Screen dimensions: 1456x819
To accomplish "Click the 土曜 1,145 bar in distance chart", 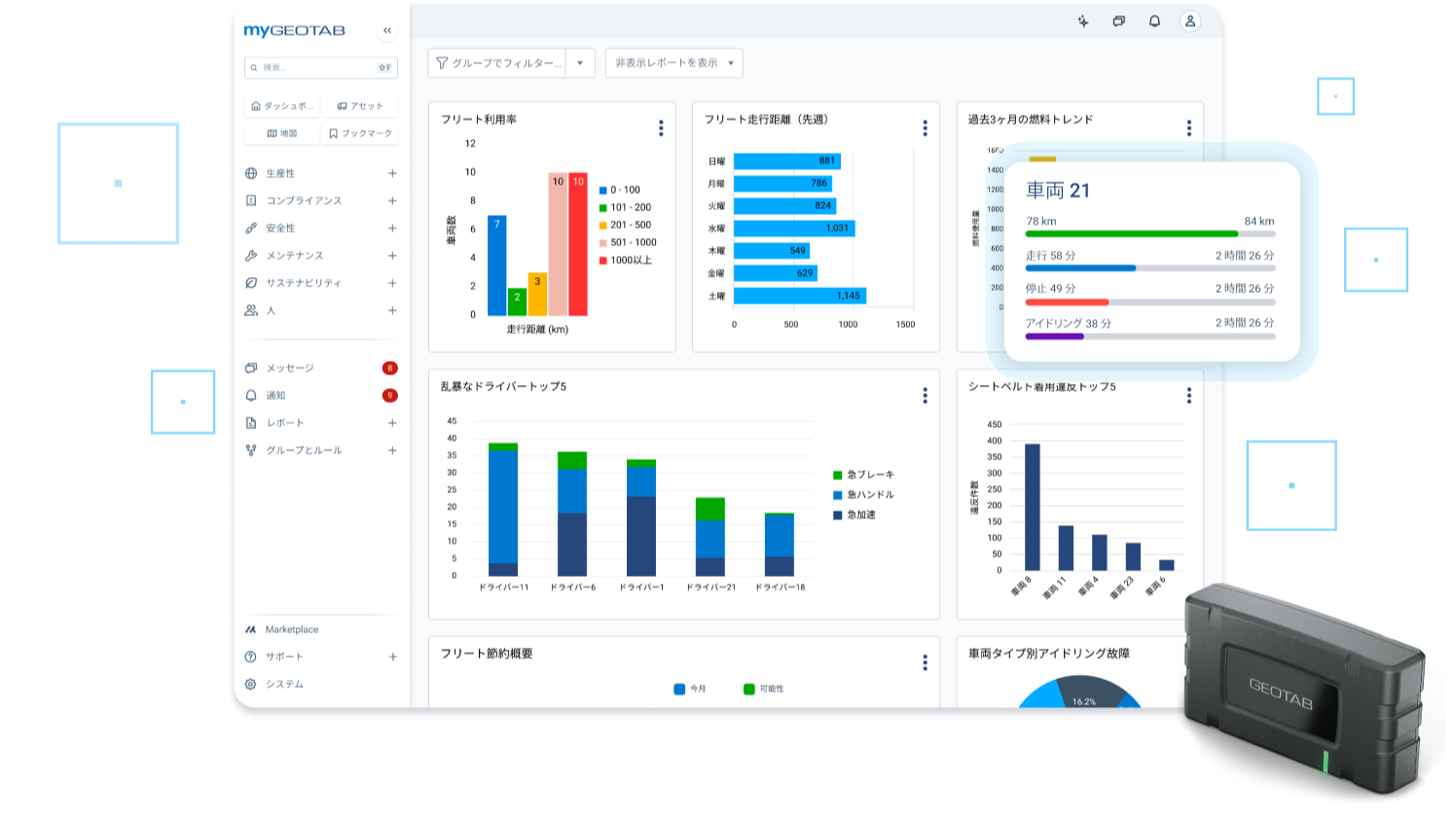I will pos(799,296).
